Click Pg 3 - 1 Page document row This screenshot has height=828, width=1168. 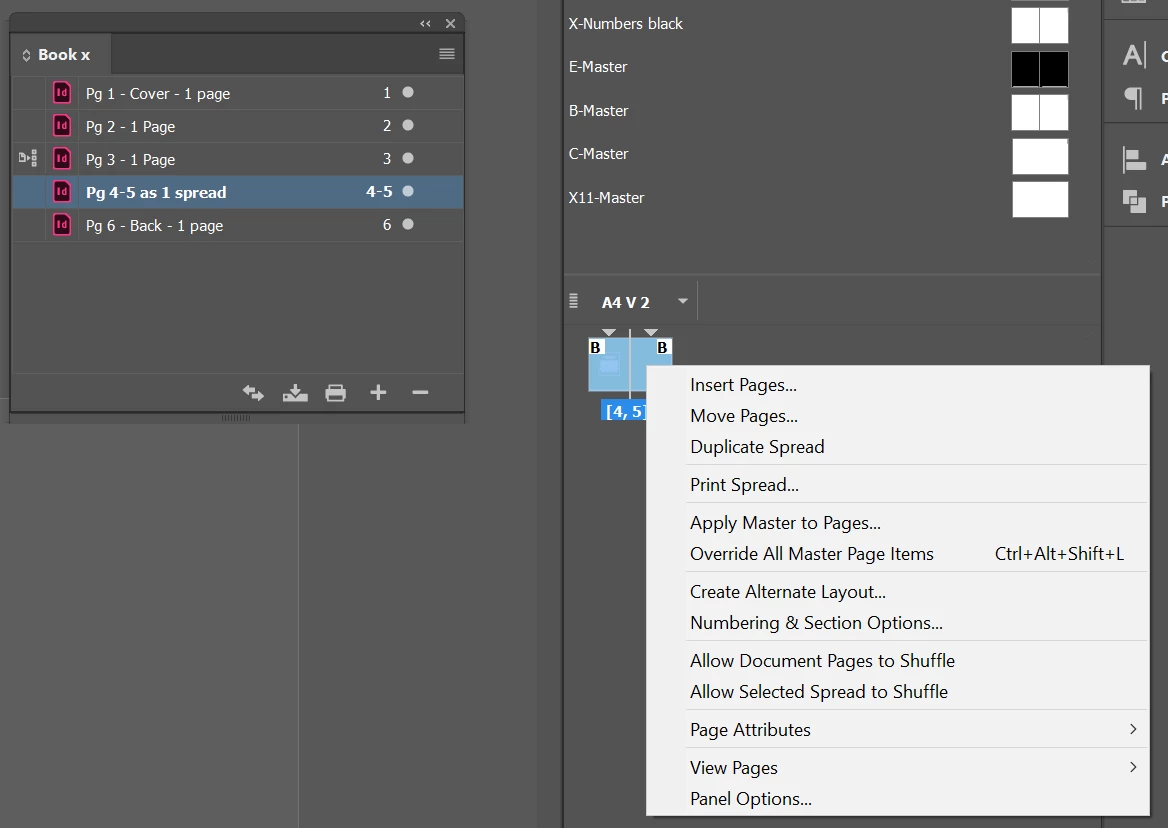coord(238,159)
